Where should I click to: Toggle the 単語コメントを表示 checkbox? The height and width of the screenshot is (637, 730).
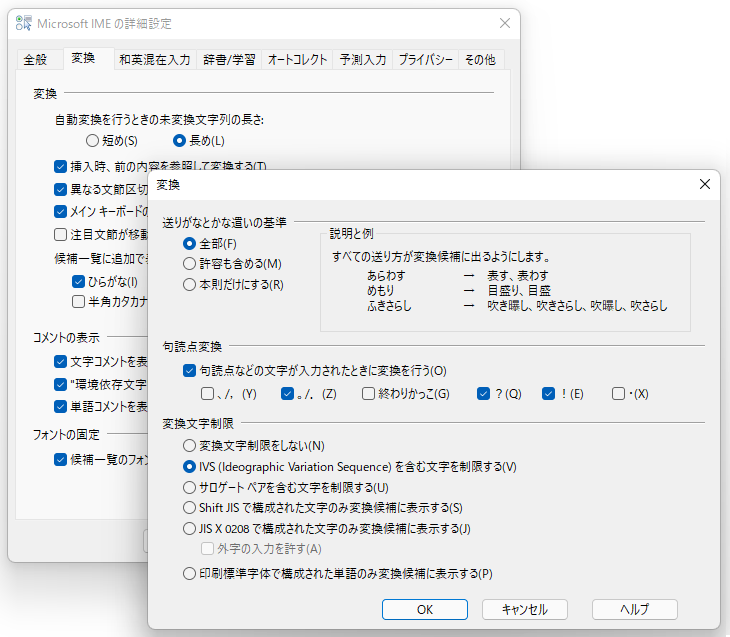pos(61,407)
